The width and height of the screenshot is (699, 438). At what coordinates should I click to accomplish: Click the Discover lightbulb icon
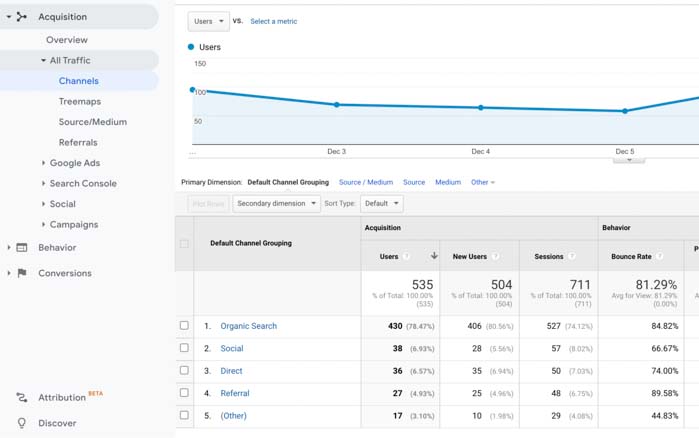click(21, 423)
